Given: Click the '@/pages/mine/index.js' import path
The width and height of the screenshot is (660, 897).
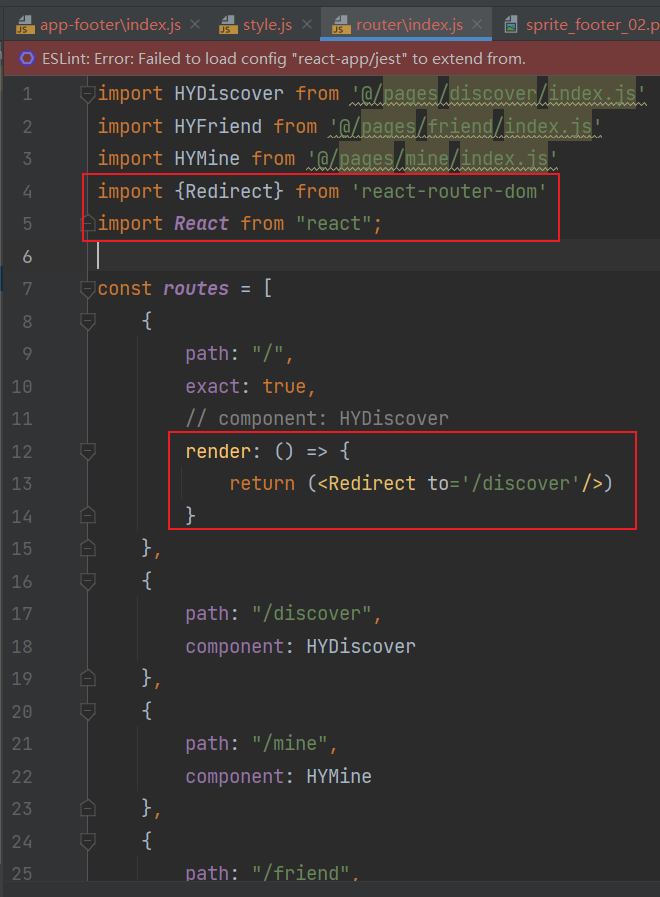Looking at the screenshot, I should pyautogui.click(x=432, y=158).
